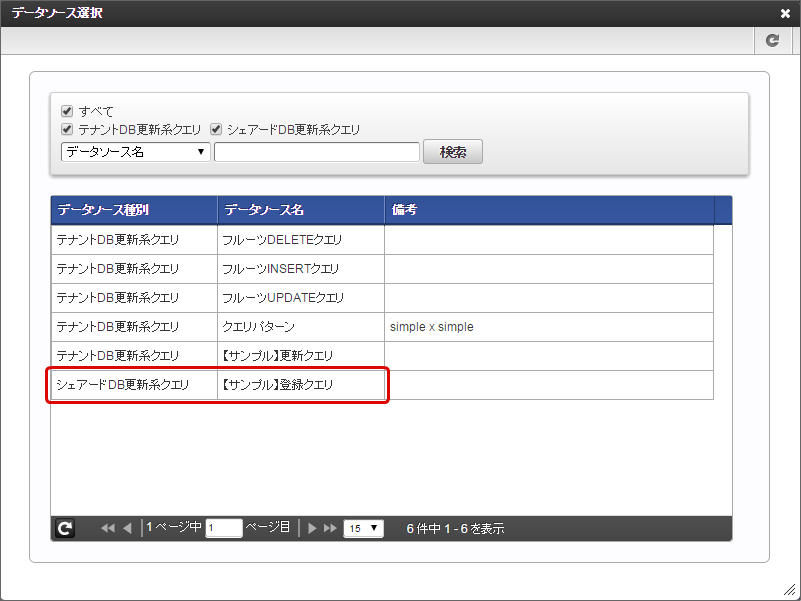Click the refresh icon in top toolbar
The height and width of the screenshot is (601, 801).
(772, 40)
